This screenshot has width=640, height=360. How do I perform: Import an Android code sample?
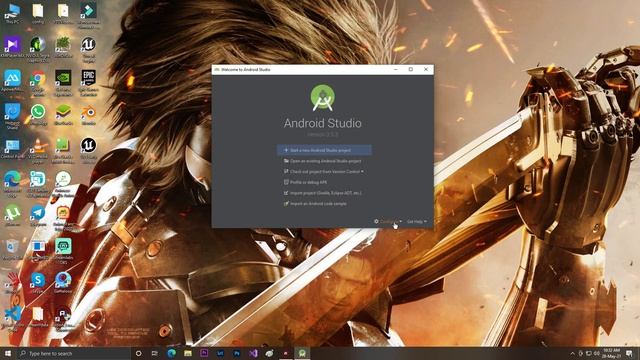pyautogui.click(x=315, y=203)
